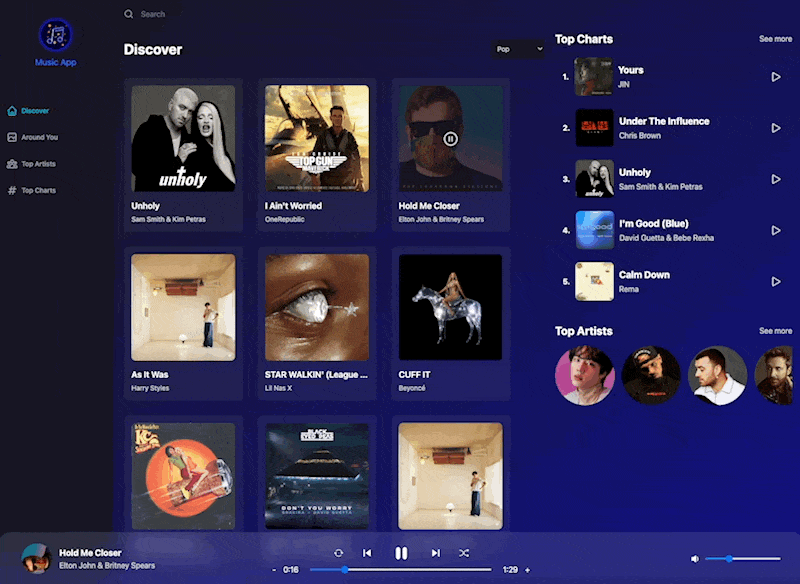Open Elton John & Britney Spears card artist link

click(441, 219)
